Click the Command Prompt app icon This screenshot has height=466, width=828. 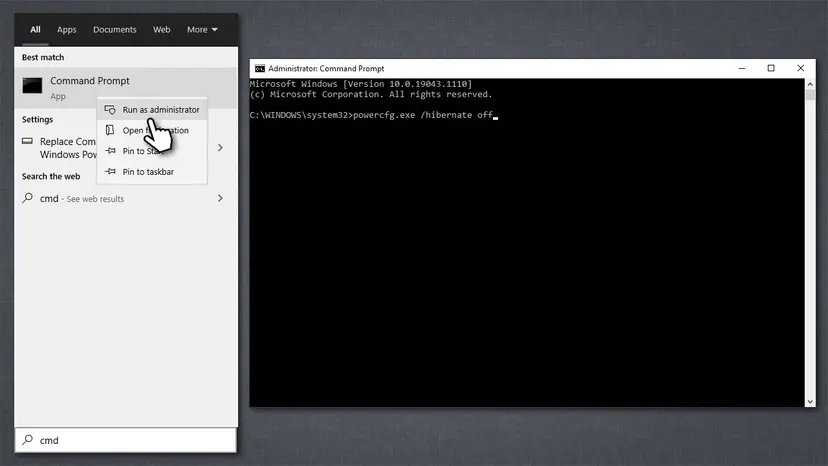[x=32, y=86]
